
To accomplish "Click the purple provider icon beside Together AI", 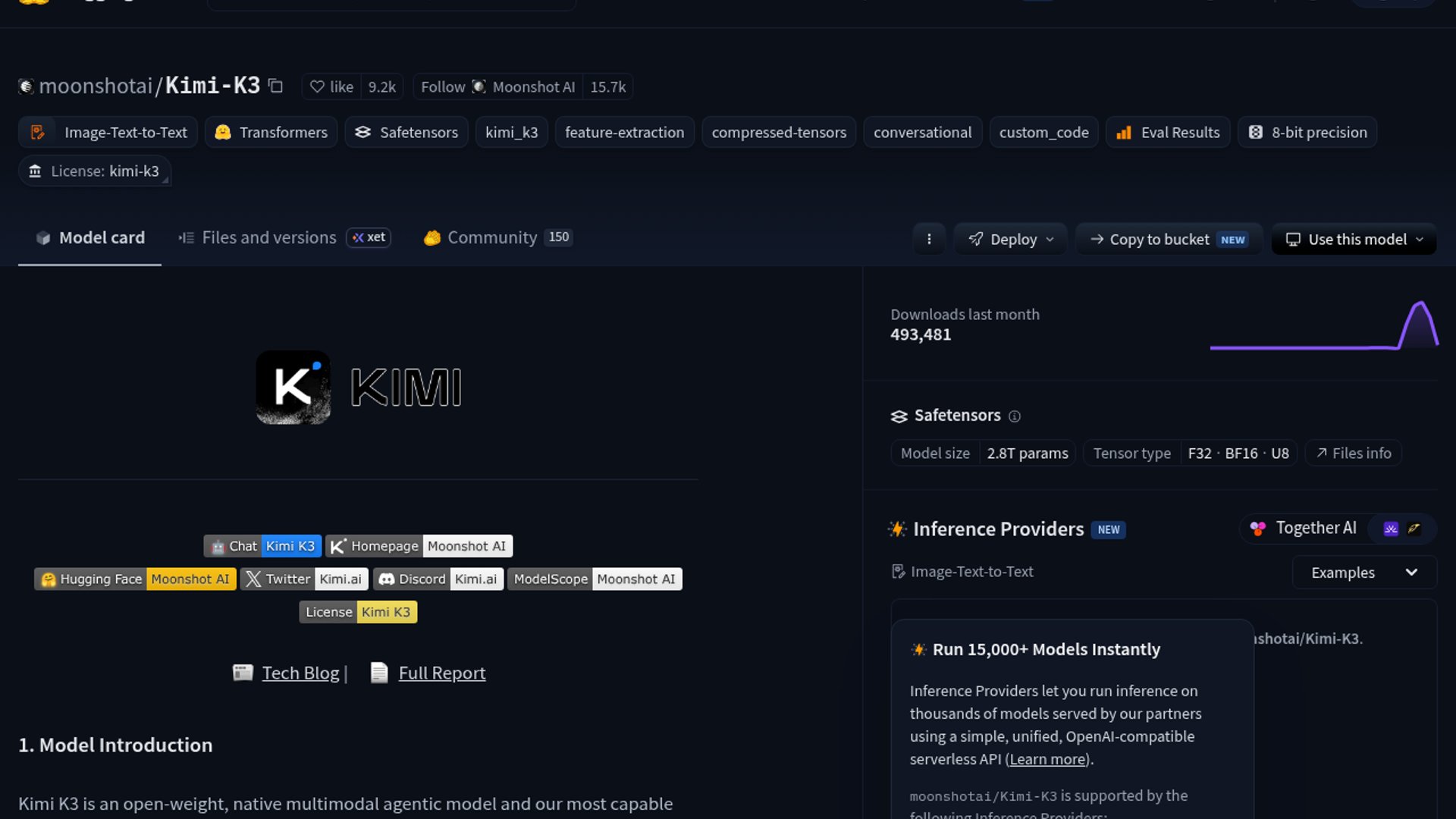I will 1391,529.
